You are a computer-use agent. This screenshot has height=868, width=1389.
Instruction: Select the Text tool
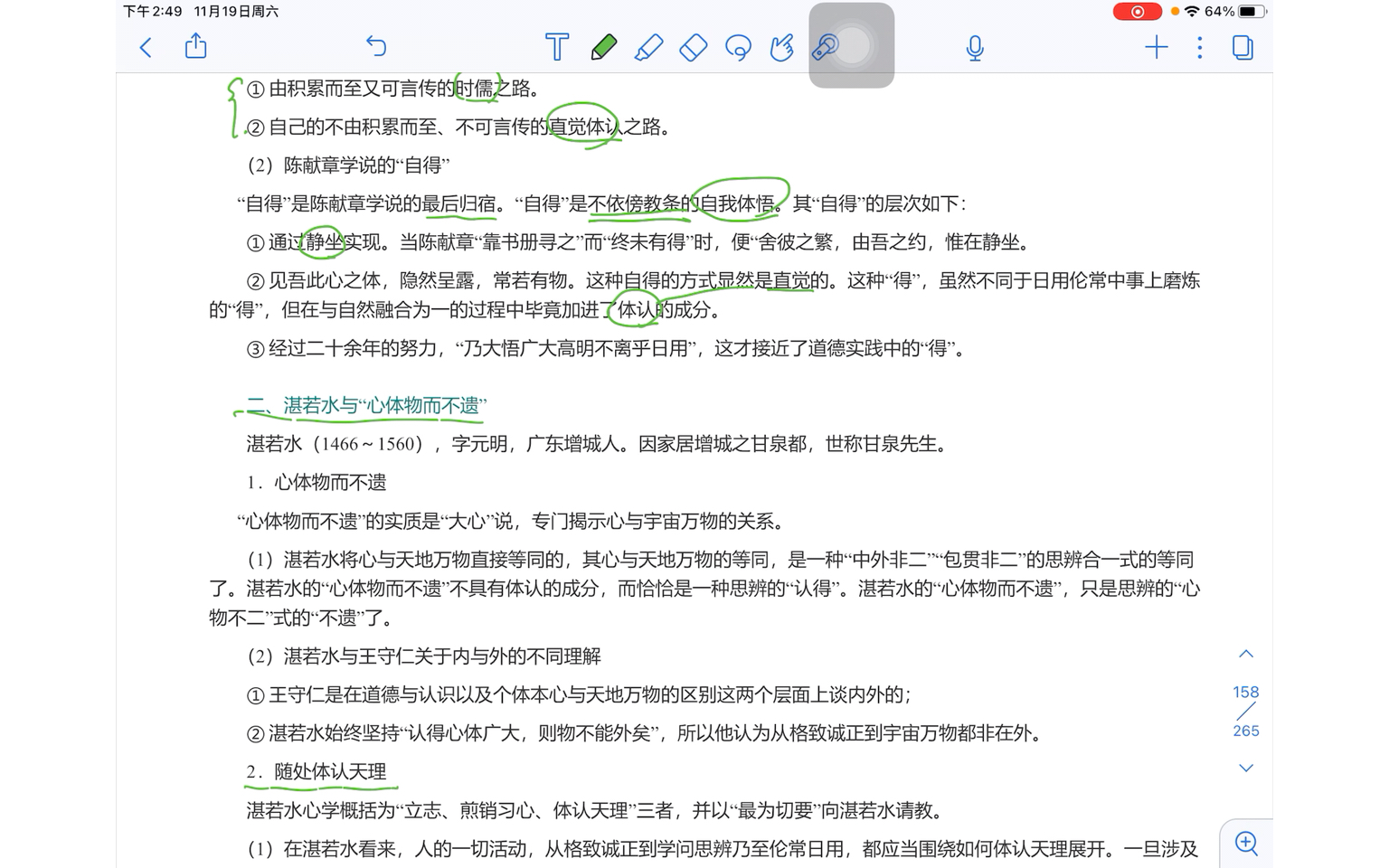[x=557, y=47]
